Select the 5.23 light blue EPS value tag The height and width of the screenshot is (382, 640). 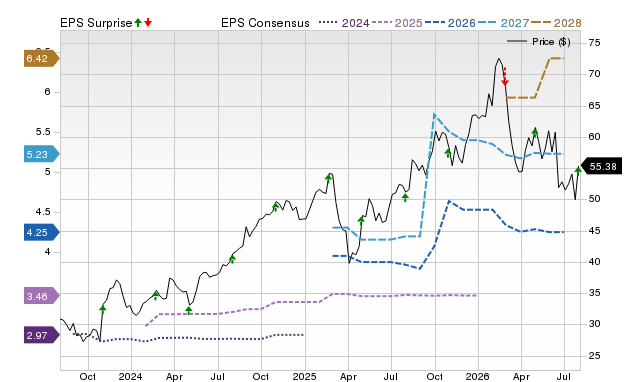[42, 154]
